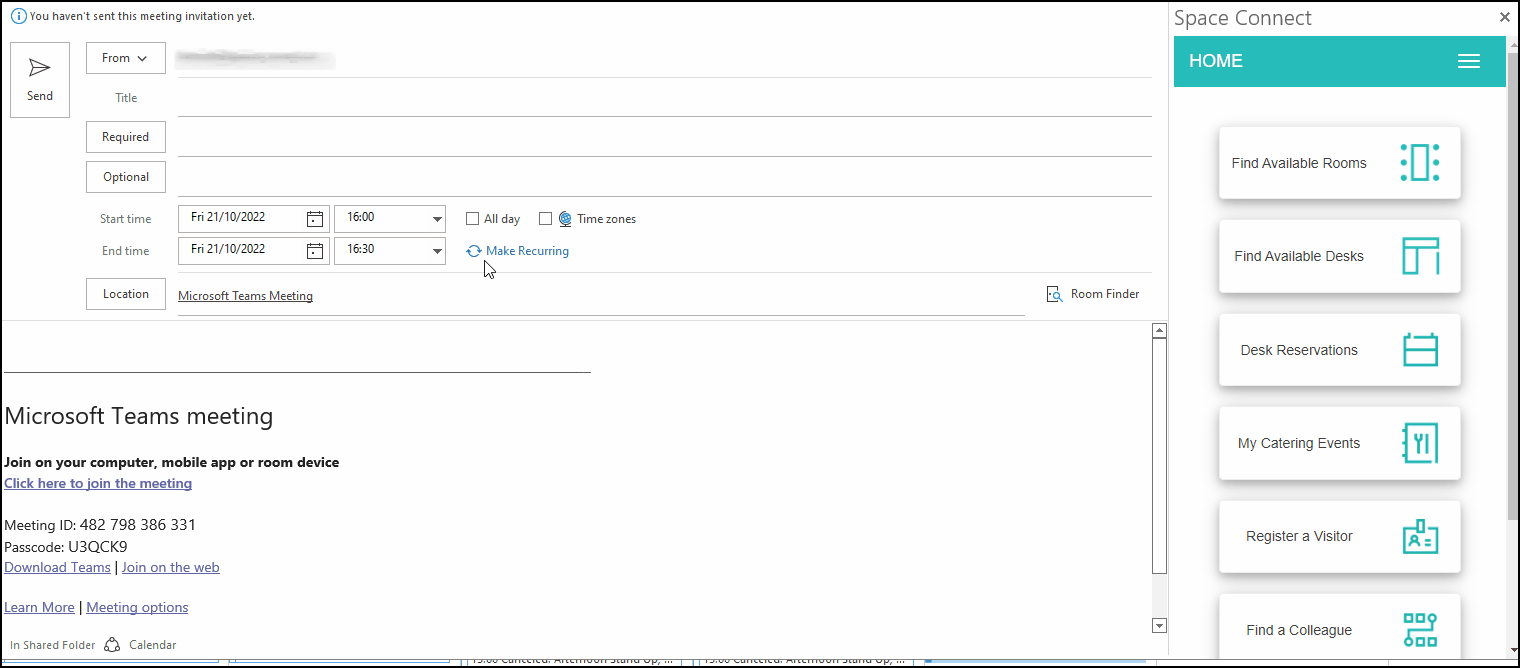Click into the Title input field
This screenshot has height=668, width=1520.
pyautogui.click(x=664, y=98)
